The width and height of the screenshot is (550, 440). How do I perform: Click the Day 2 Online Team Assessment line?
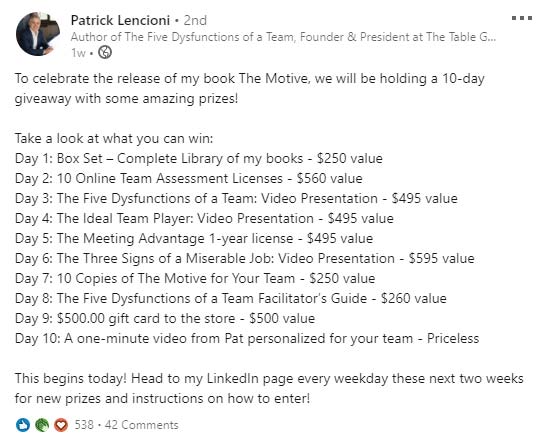point(189,179)
